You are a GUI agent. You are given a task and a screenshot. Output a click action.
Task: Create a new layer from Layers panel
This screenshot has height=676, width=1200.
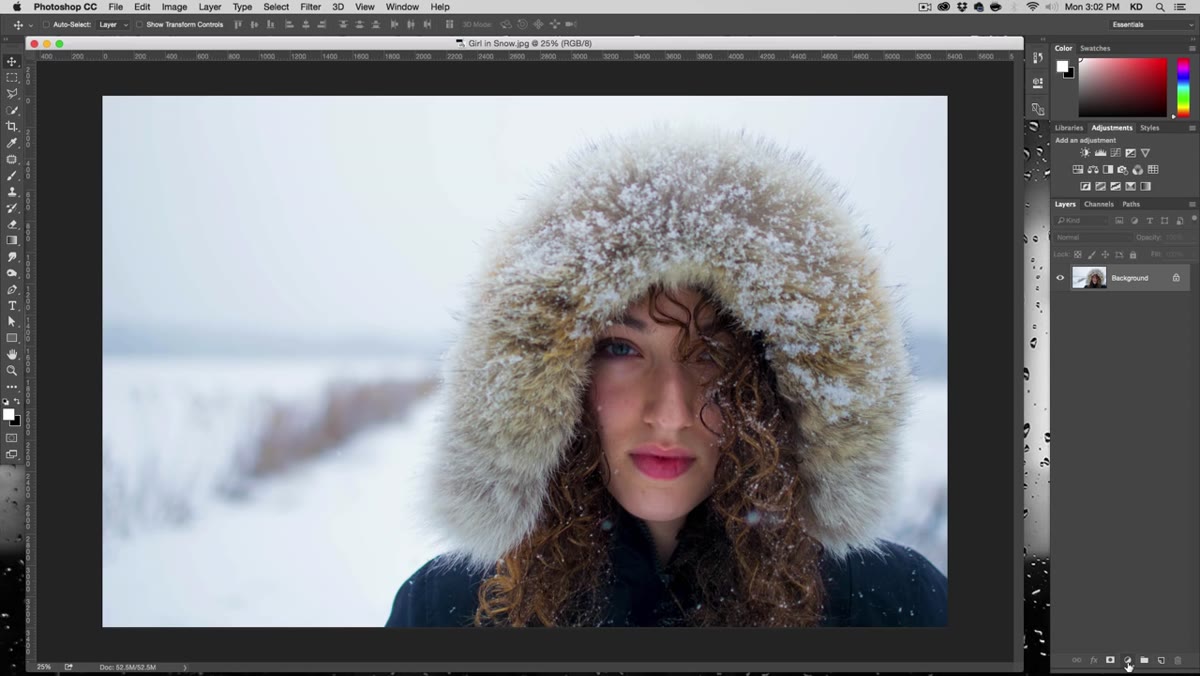[x=1161, y=660]
